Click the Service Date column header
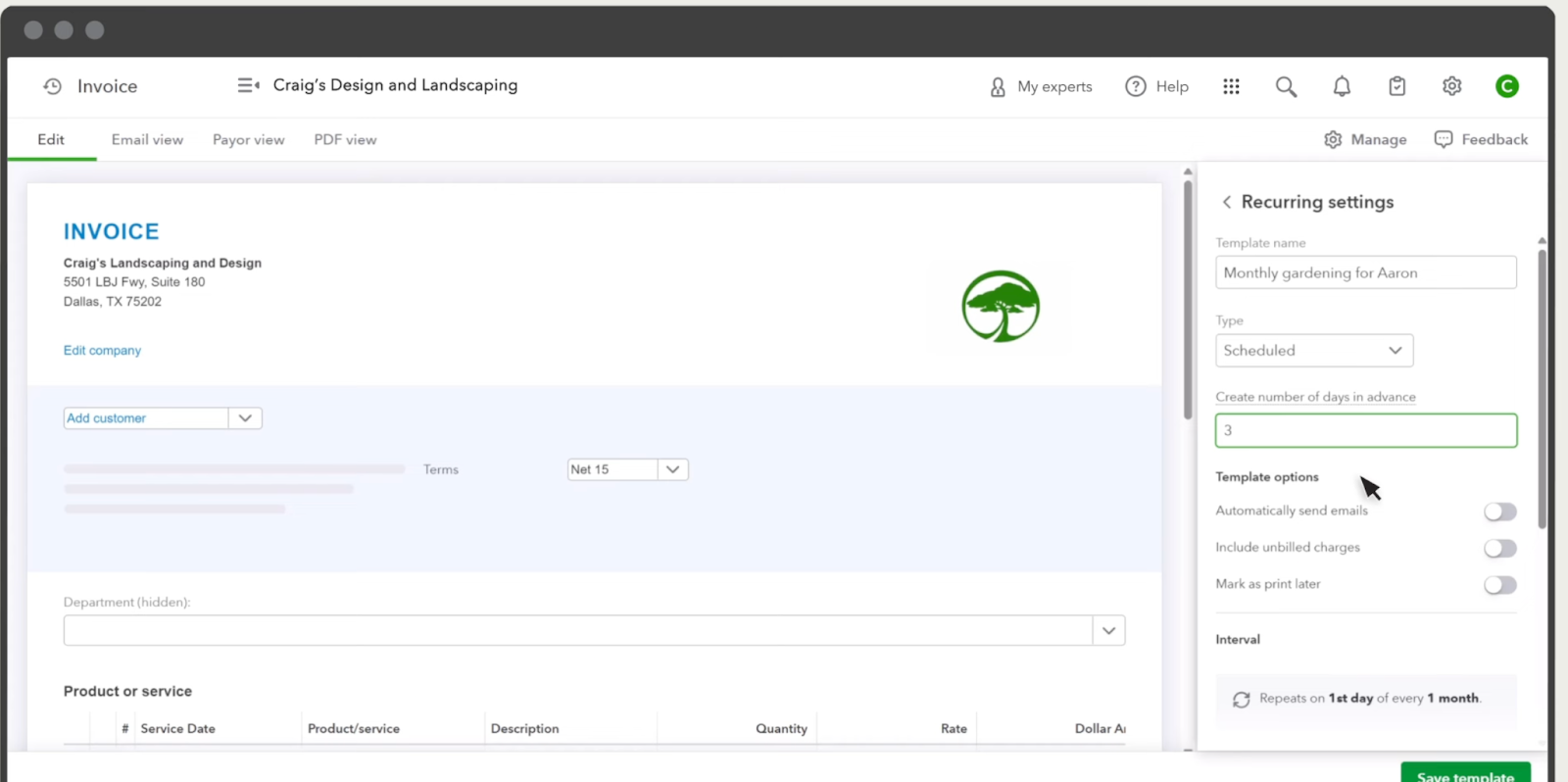Image resolution: width=1568 pixels, height=782 pixels. tap(177, 728)
